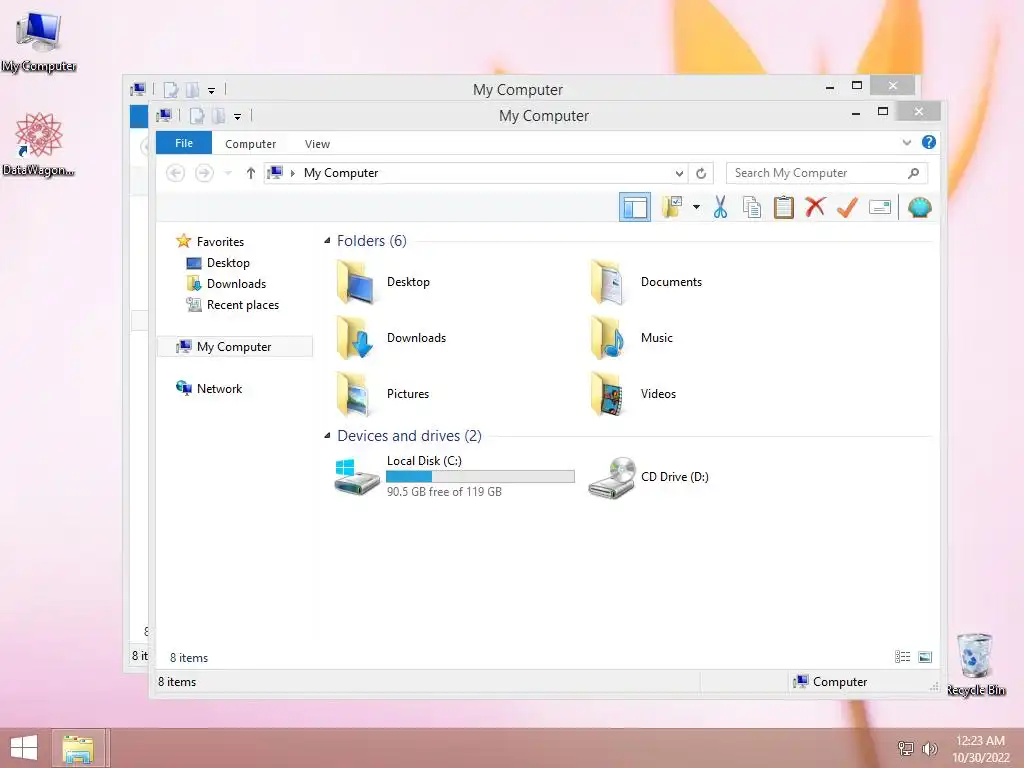Switch to large icons view in status bar
Image resolution: width=1024 pixels, height=768 pixels.
pyautogui.click(x=925, y=657)
